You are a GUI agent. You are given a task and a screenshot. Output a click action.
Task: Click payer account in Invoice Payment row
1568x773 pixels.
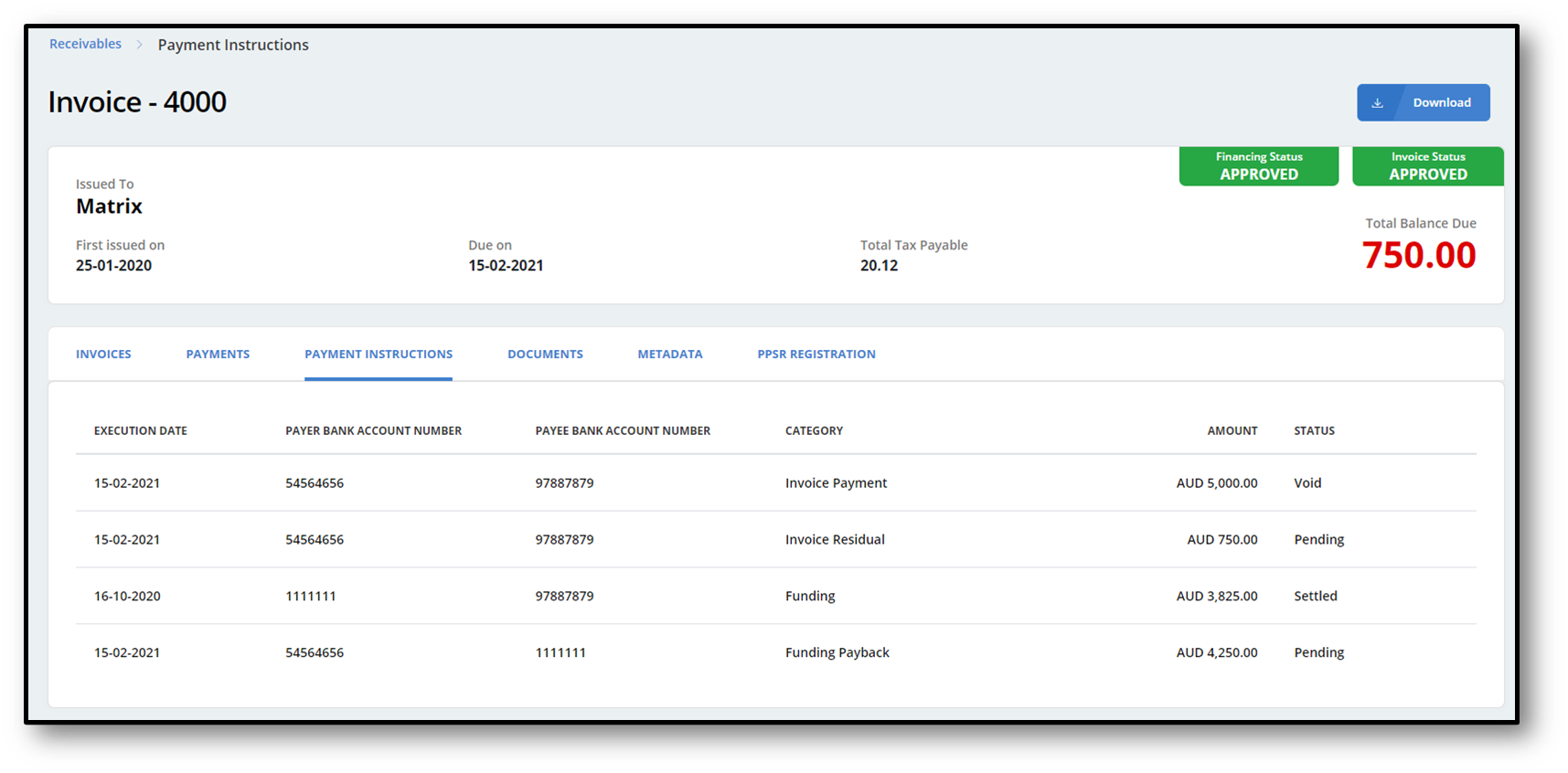(x=315, y=483)
